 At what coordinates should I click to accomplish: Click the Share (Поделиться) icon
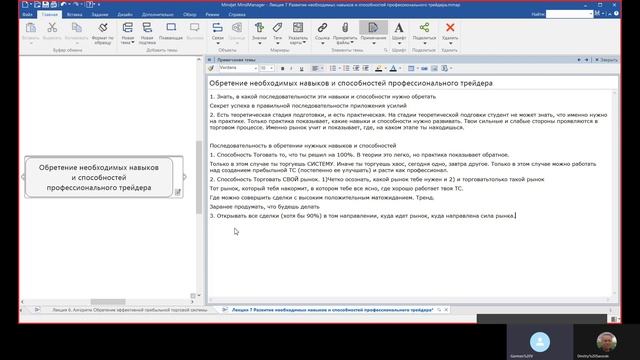[424, 28]
